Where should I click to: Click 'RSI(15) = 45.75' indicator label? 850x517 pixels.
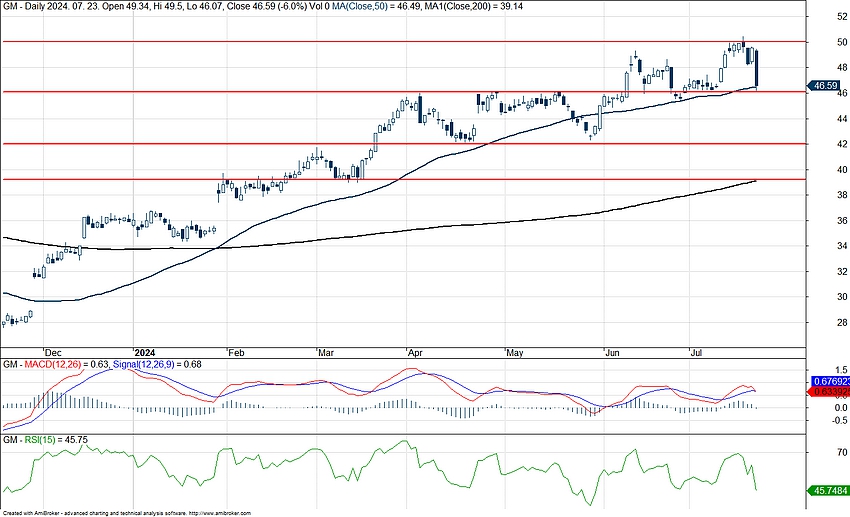56,440
